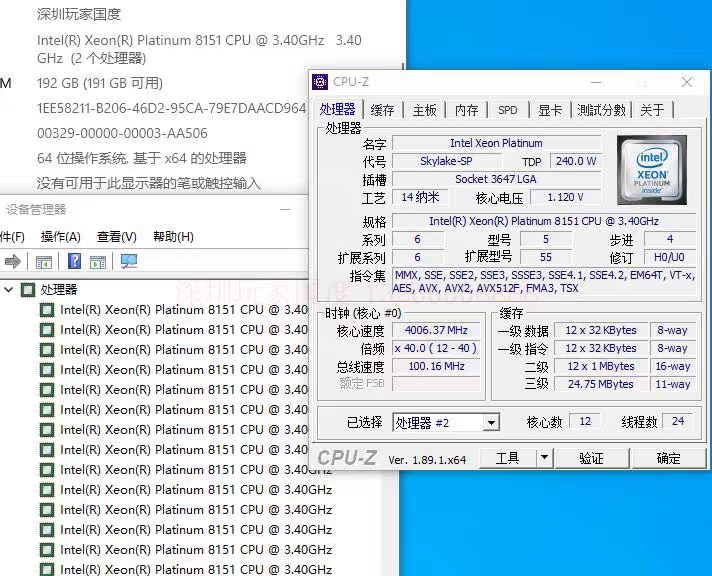Scan for hardware changes via monitor icon
This screenshot has width=712, height=576.
129,261
